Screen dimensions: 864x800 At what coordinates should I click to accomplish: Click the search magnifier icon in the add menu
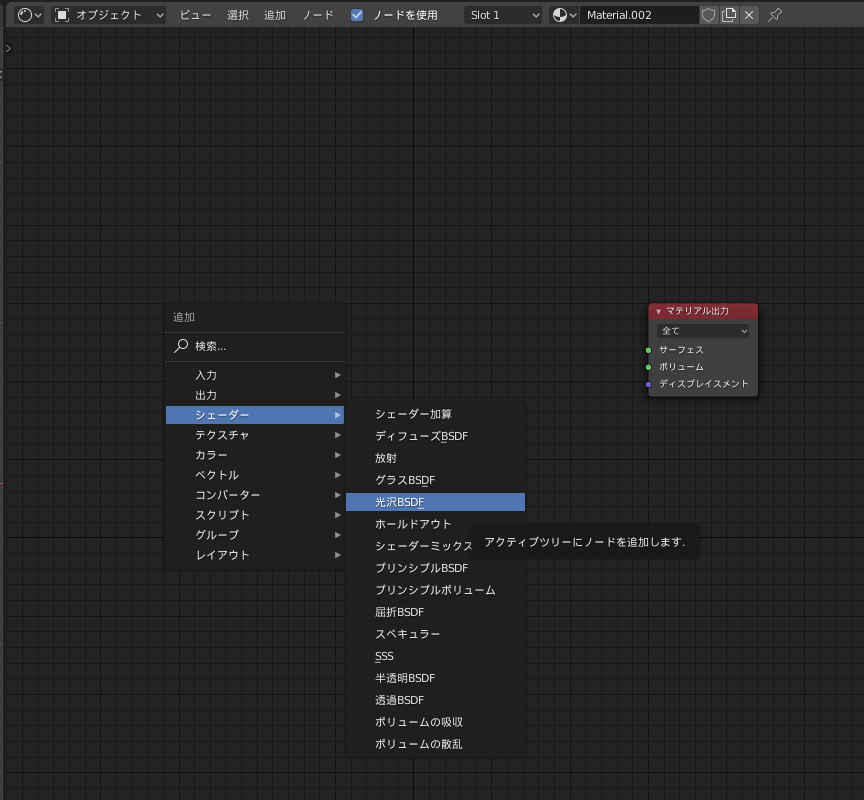tap(181, 346)
